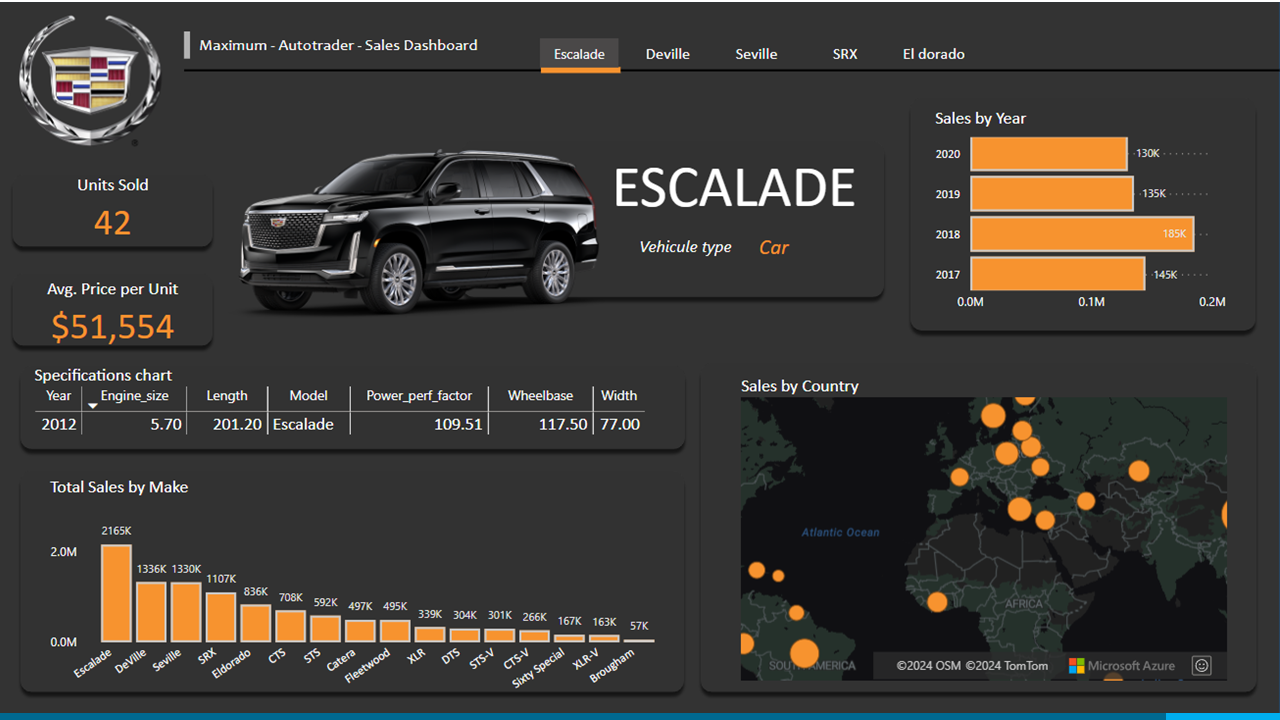Screen dimensions: 1280x720
Task: Sort table by the Engine_size arrow
Action: click(92, 404)
